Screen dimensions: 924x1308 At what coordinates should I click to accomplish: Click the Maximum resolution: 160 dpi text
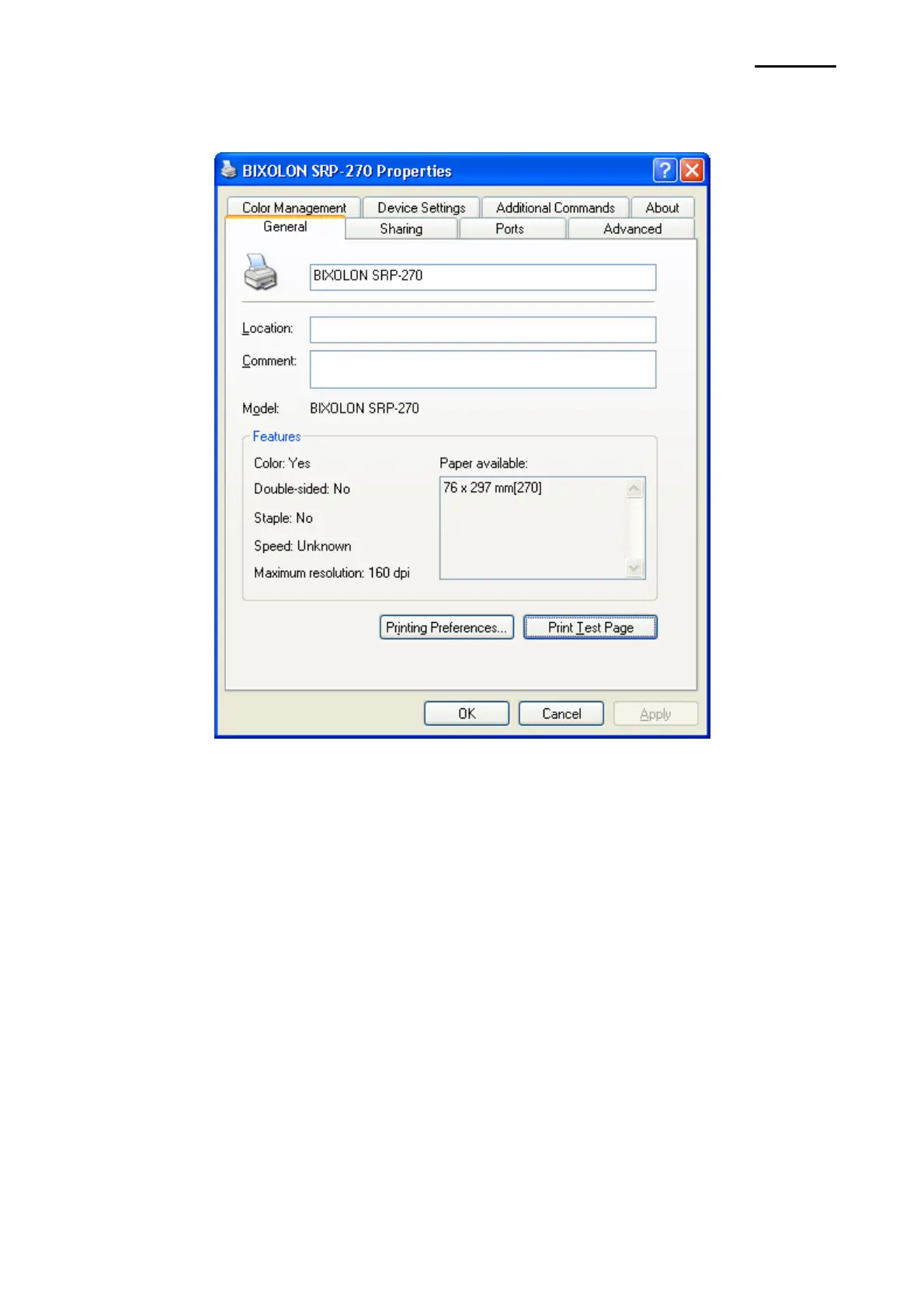[332, 572]
